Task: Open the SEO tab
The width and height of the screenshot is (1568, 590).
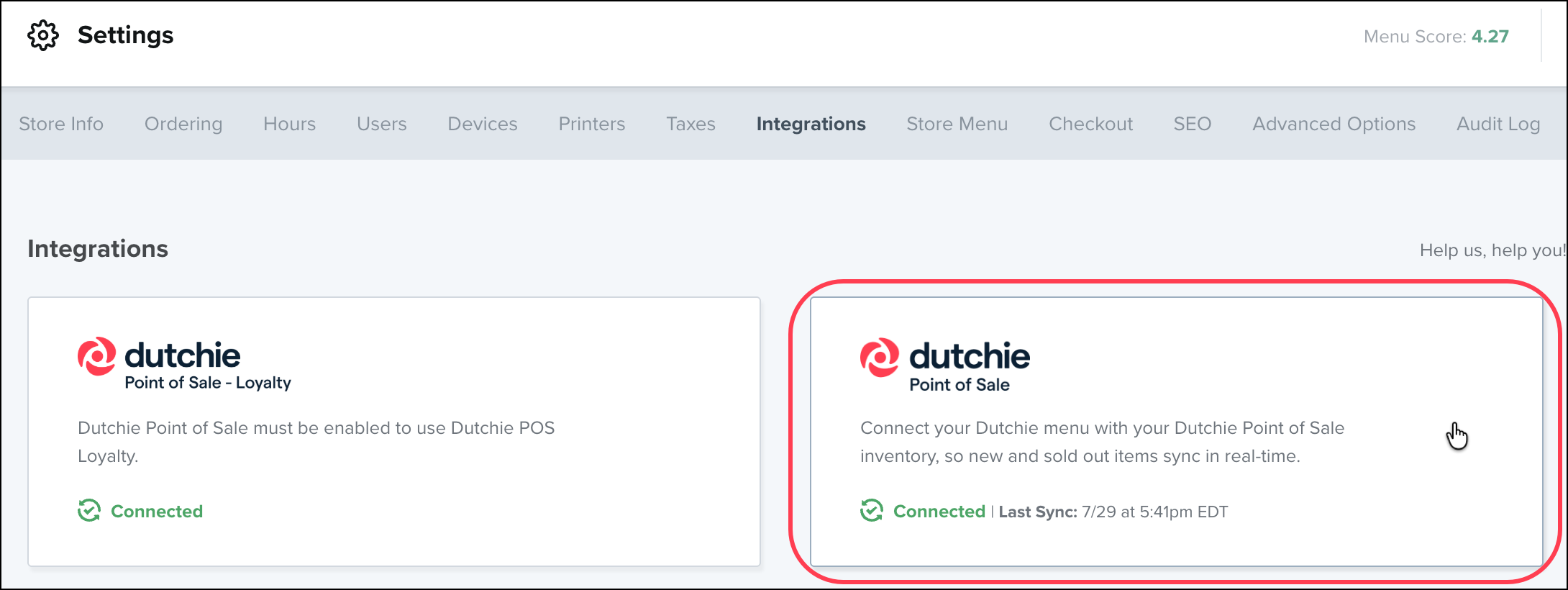Action: [x=1193, y=124]
